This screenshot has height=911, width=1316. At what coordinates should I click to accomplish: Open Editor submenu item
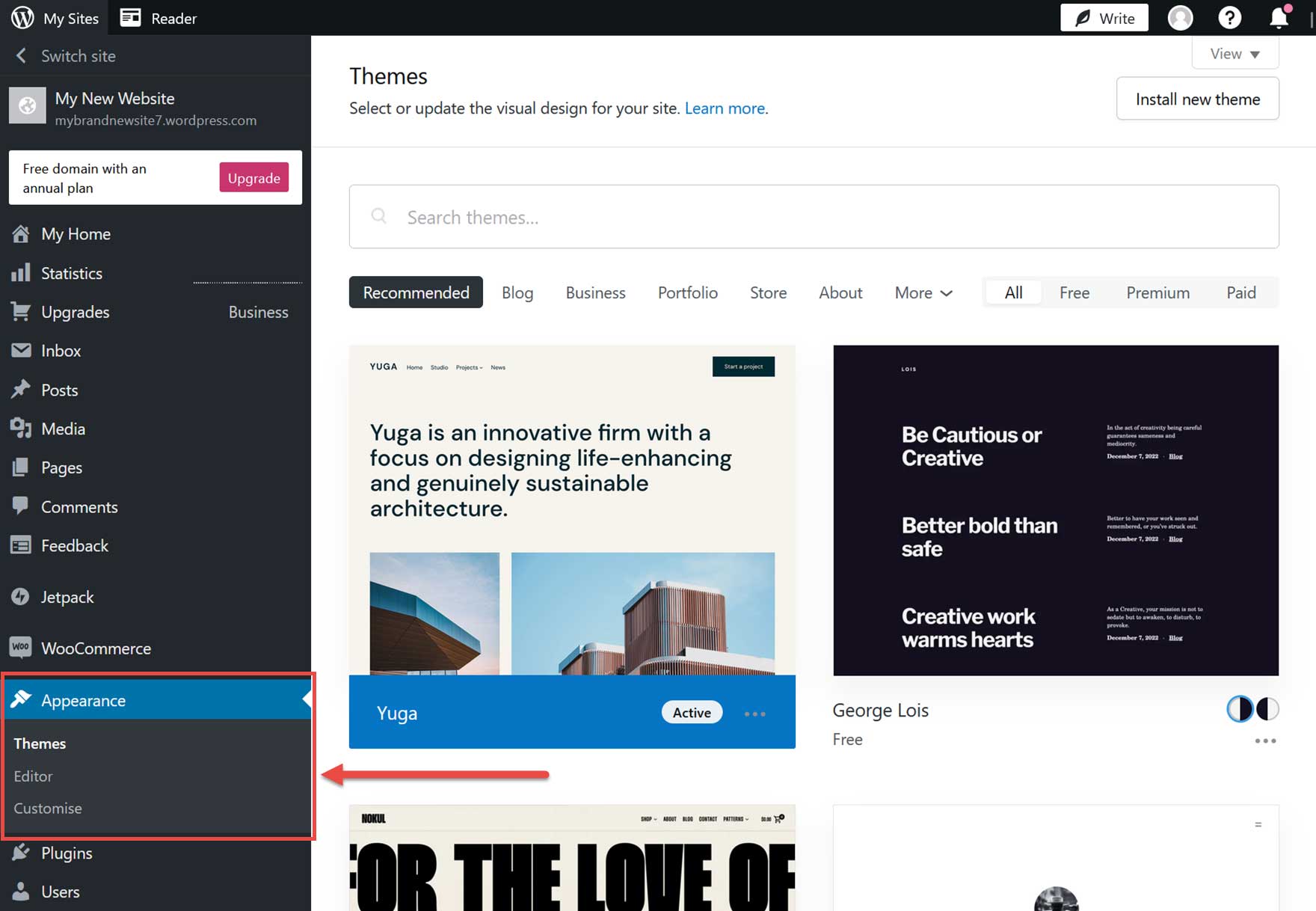coord(33,776)
